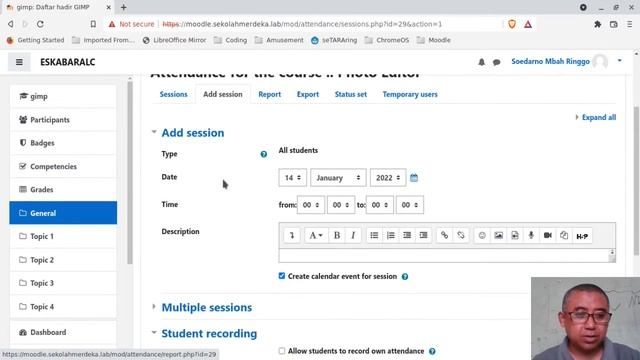This screenshot has height=360, width=640.
Task: Go to Topic 3 section
Action: (x=63, y=283)
